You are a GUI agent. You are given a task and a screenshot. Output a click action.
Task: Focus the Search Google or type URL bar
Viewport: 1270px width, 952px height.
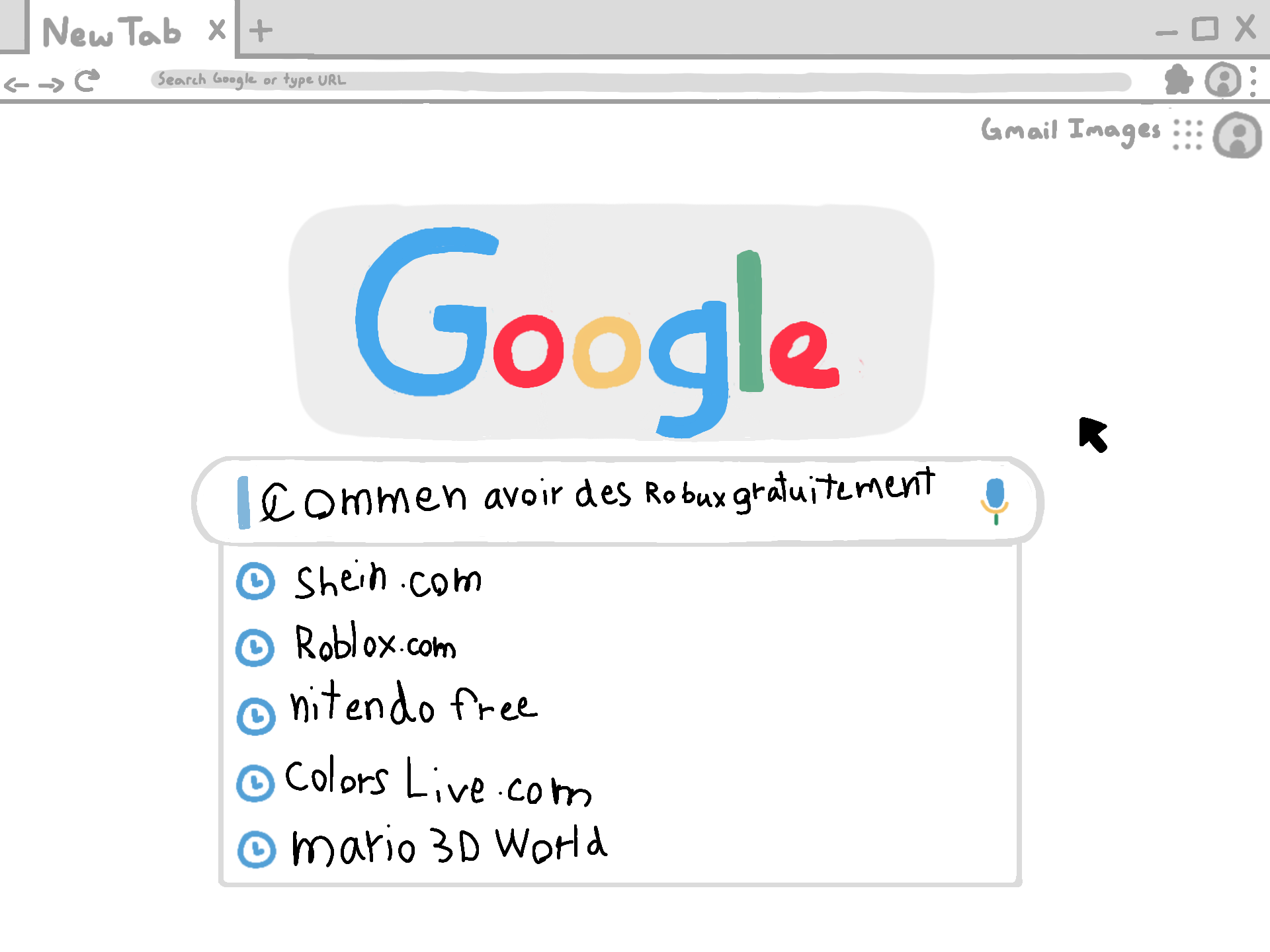tap(640, 81)
